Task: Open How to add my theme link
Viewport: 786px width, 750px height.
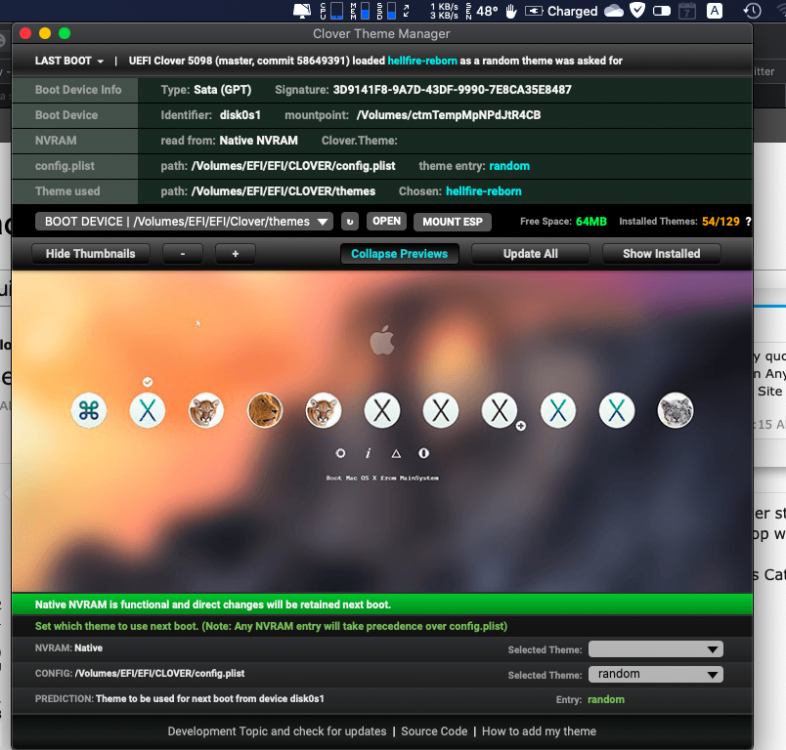Action: coord(539,731)
